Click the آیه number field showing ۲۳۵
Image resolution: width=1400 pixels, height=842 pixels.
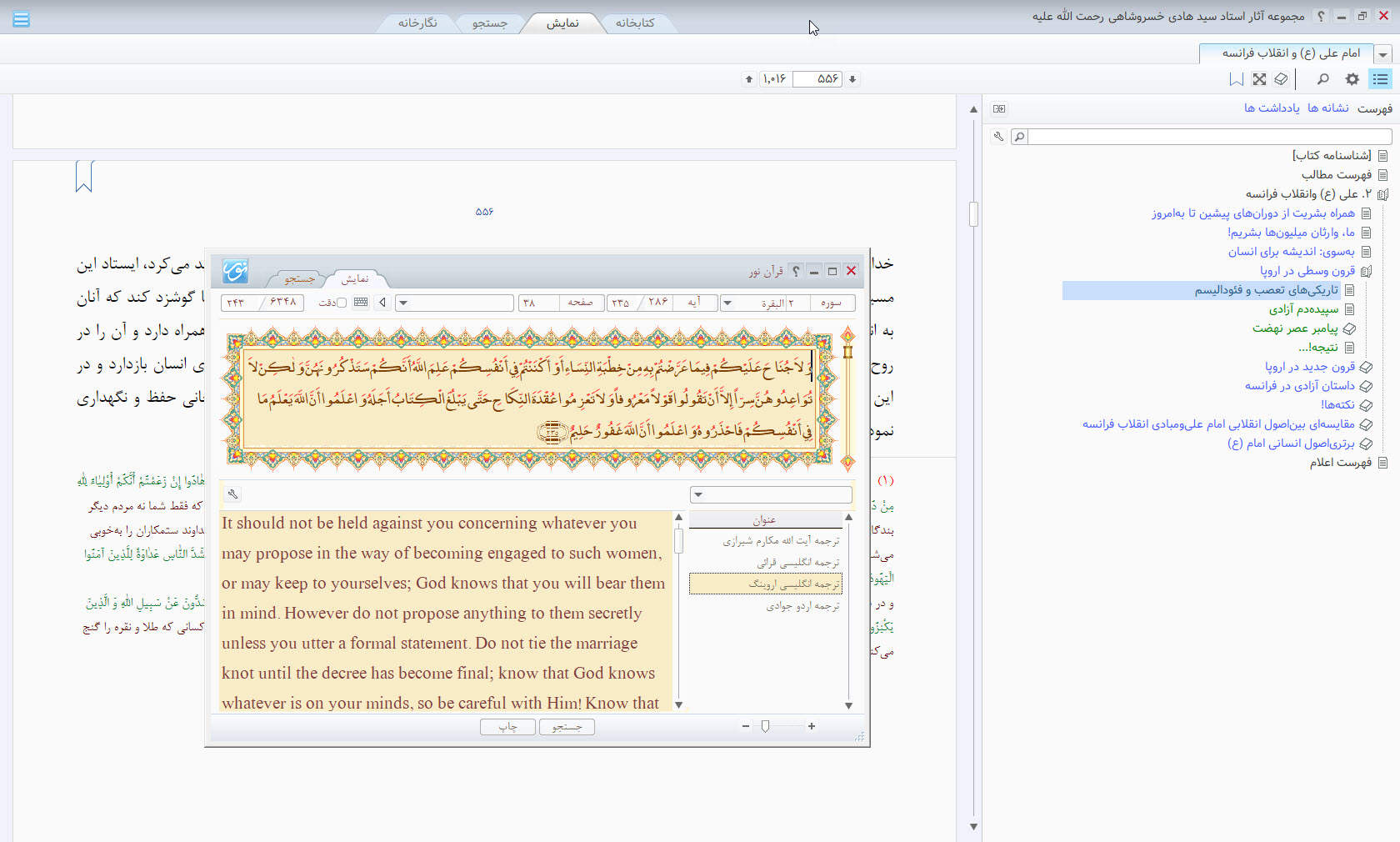click(x=621, y=303)
